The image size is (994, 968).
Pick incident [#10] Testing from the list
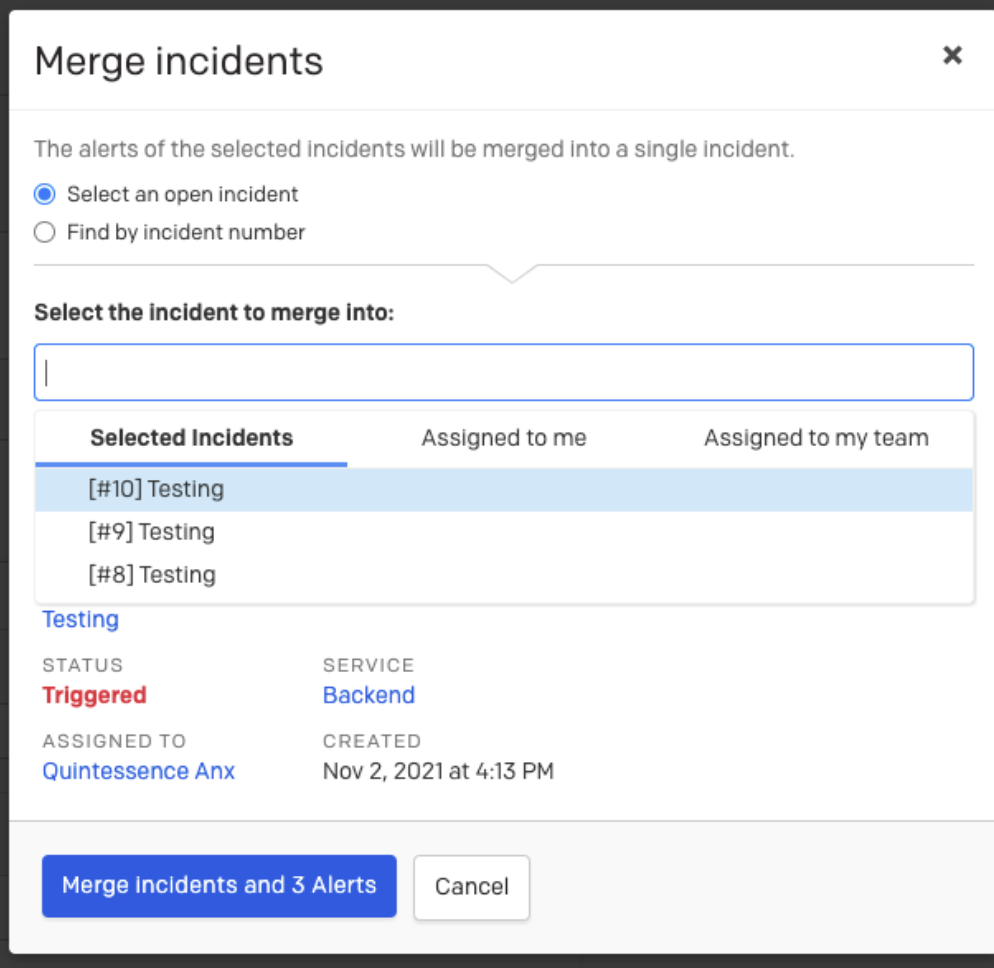click(x=156, y=490)
